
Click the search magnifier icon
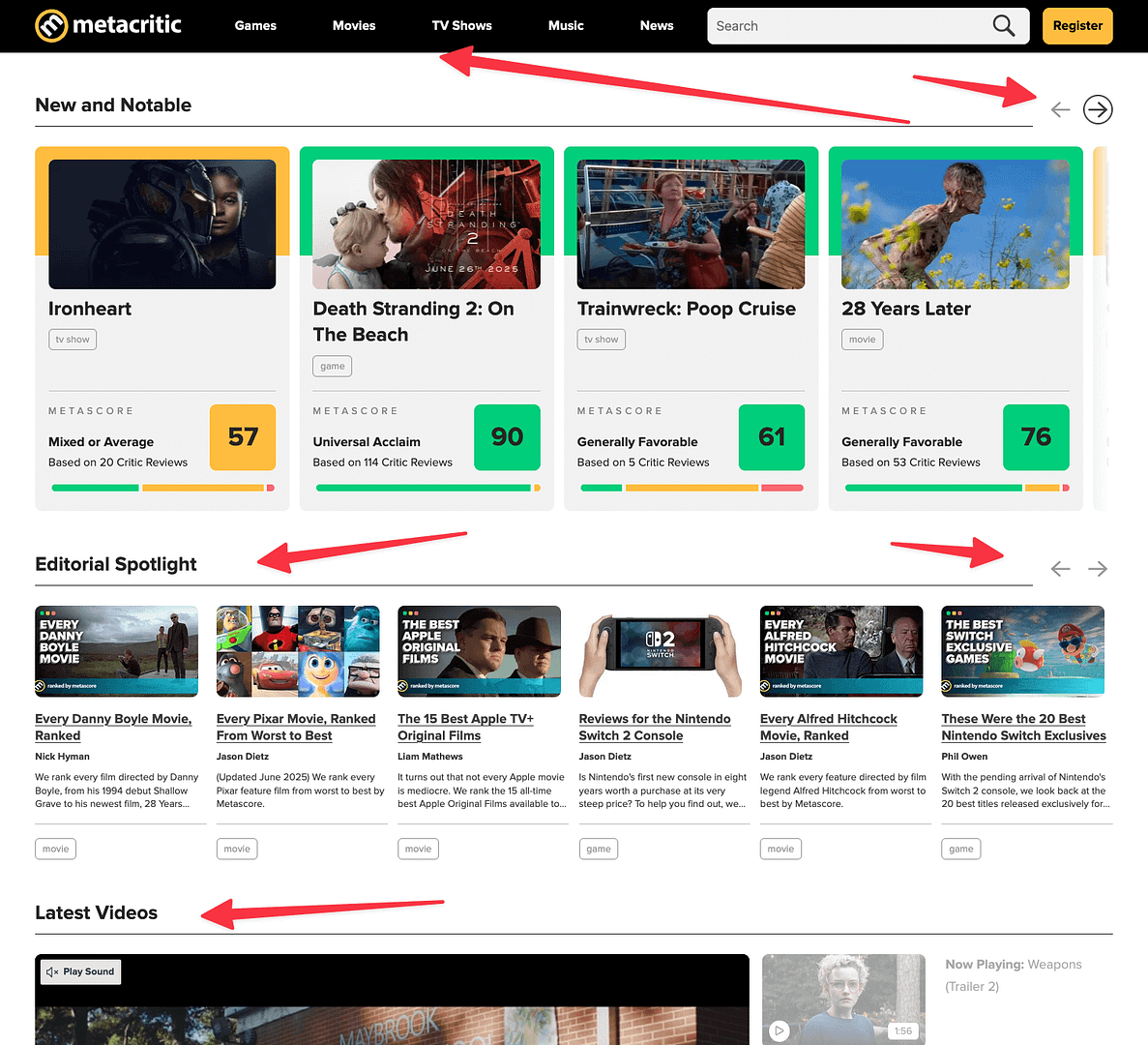coord(1003,25)
